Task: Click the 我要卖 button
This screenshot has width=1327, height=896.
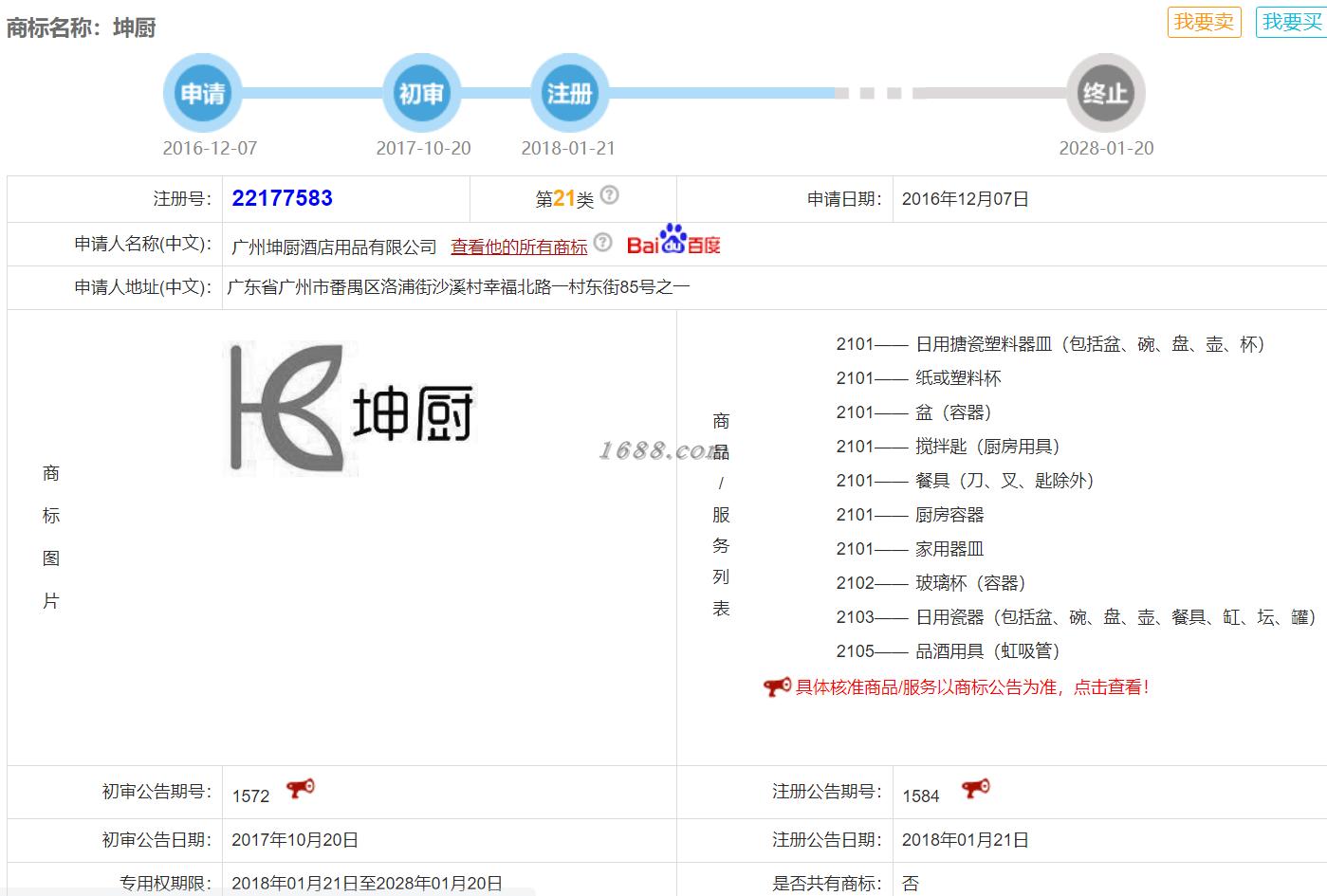Action: click(1204, 22)
